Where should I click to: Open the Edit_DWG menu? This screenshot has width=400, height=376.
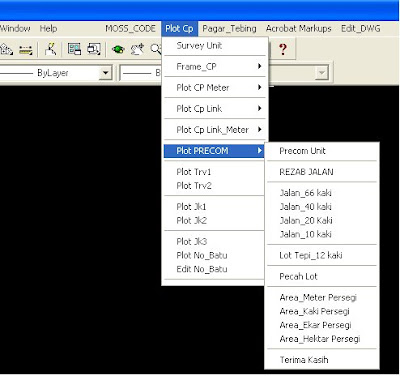(x=361, y=29)
